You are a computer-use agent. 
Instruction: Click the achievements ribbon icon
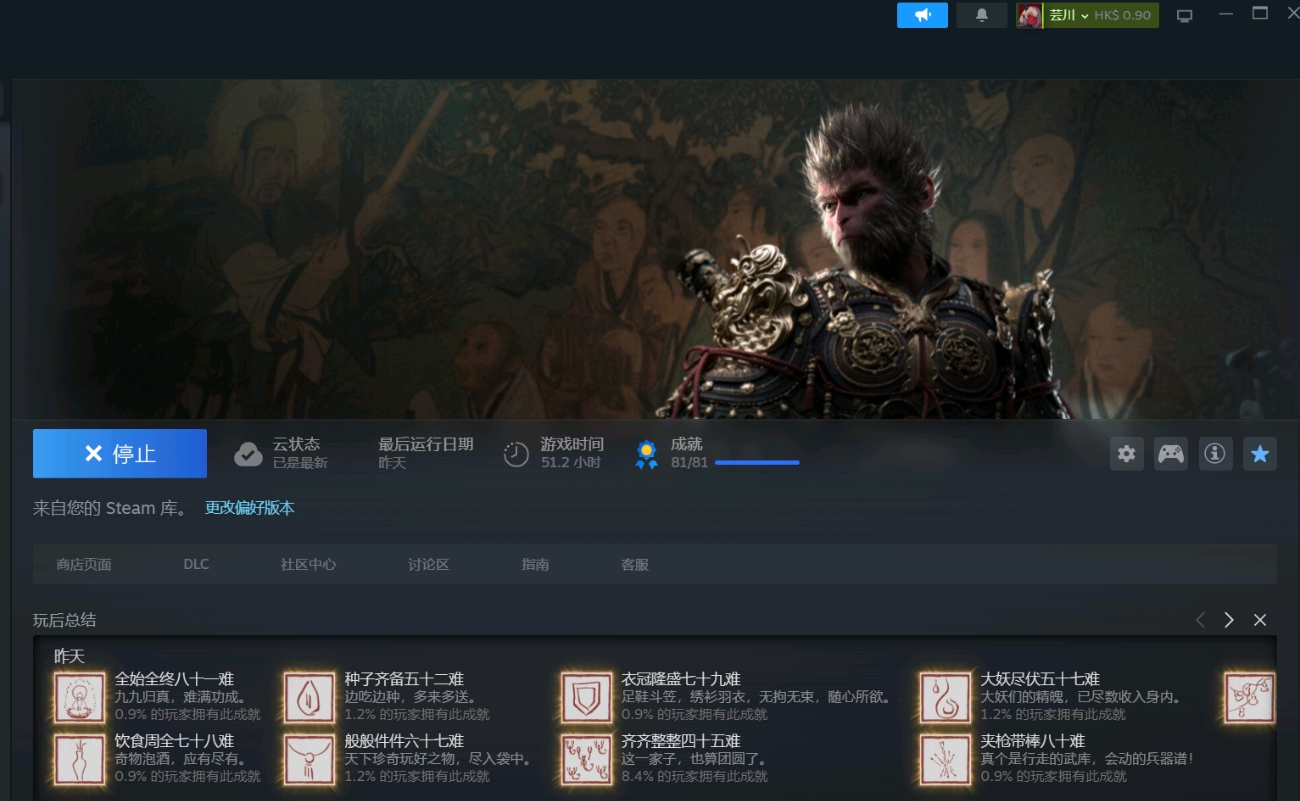(x=647, y=455)
